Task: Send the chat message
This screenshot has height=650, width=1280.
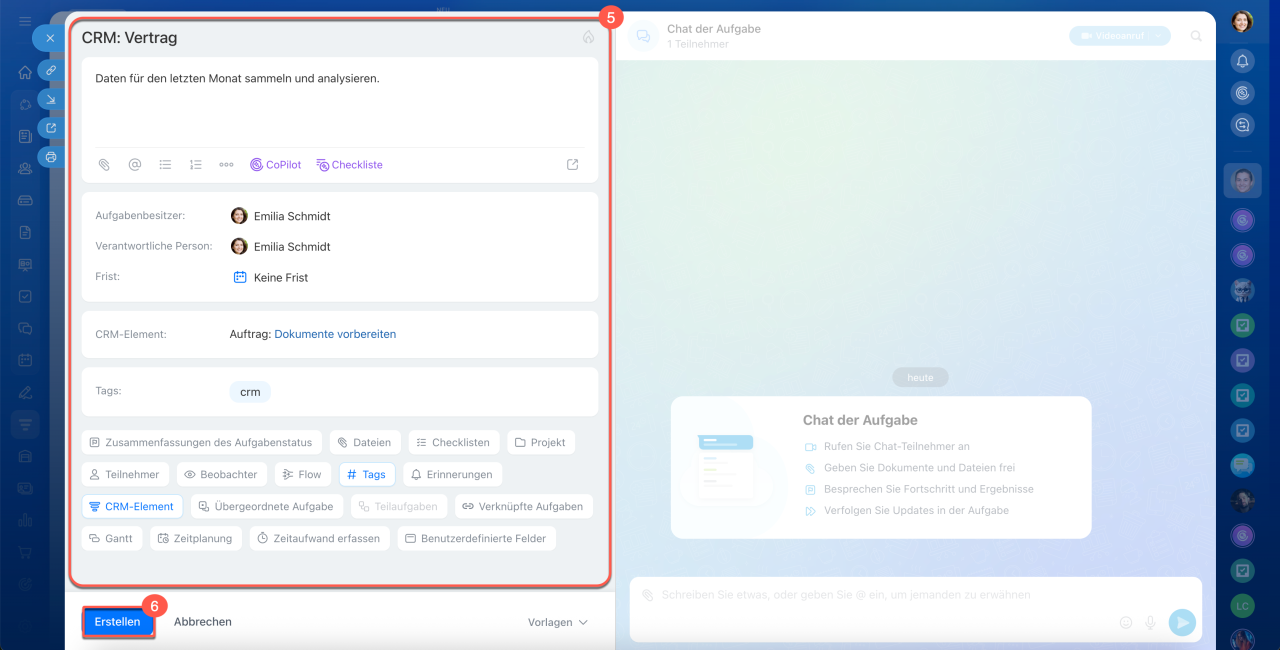Action: pyautogui.click(x=1182, y=622)
